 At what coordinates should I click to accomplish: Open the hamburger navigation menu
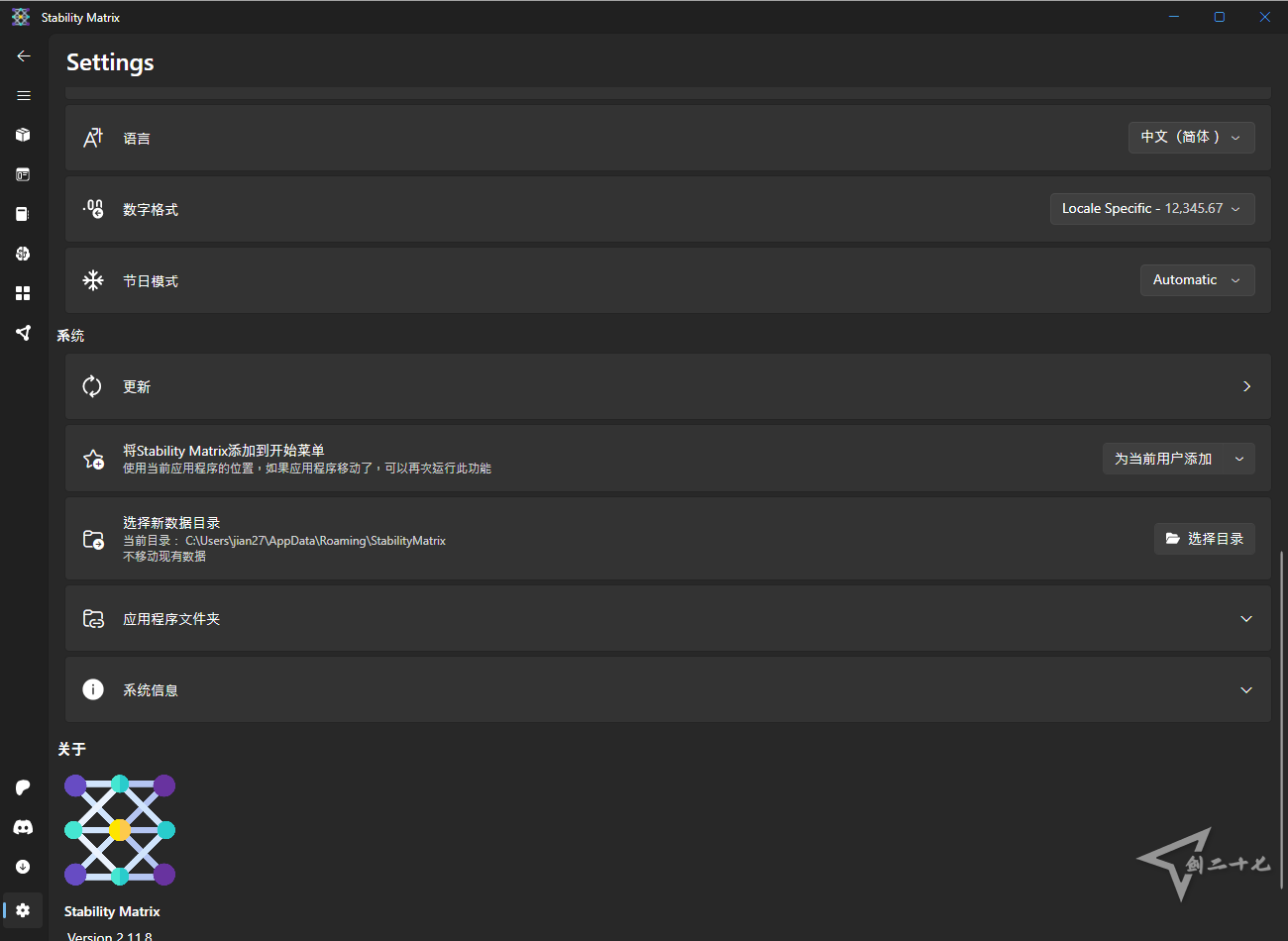[x=24, y=96]
